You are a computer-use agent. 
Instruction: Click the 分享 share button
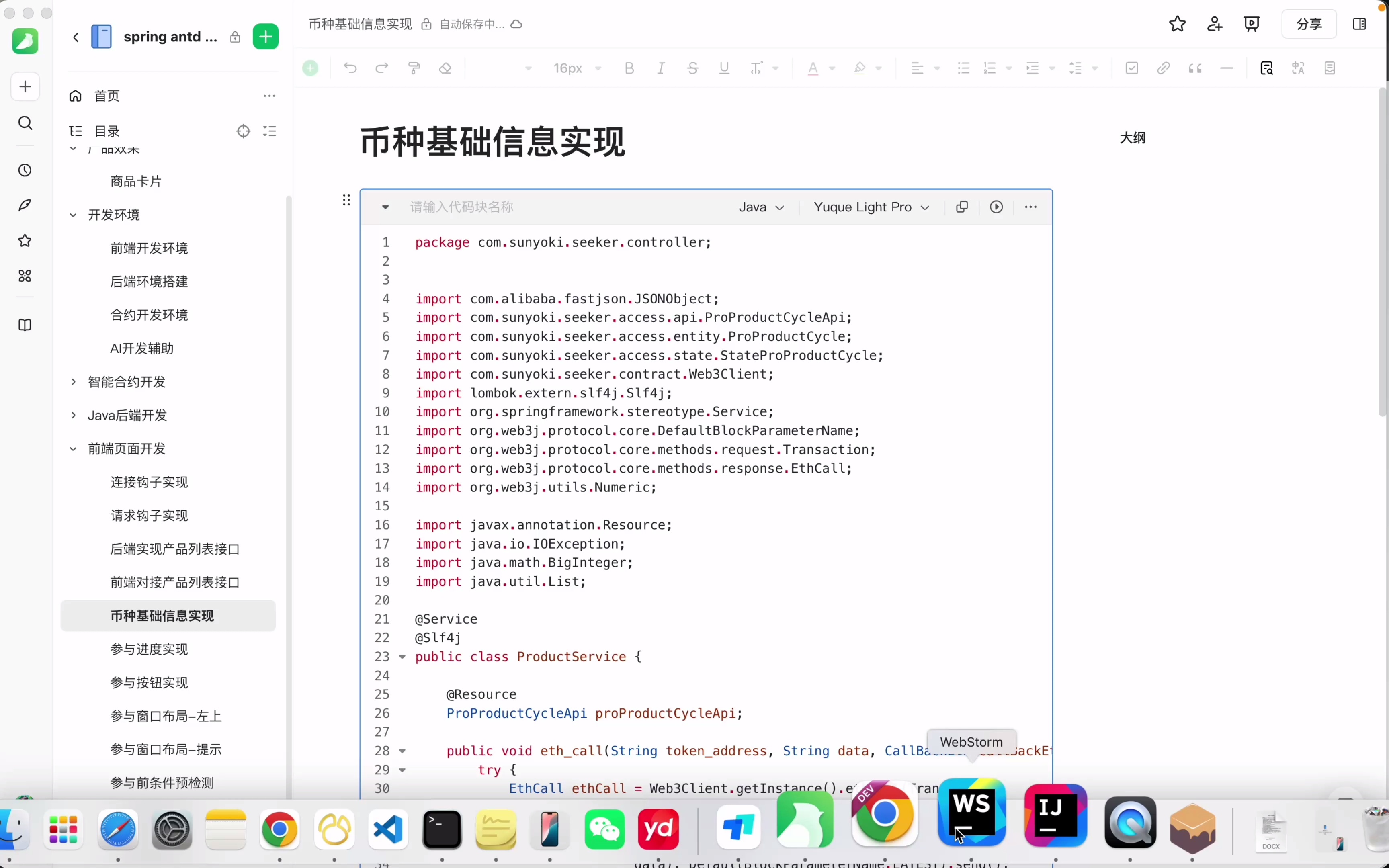pyautogui.click(x=1309, y=24)
